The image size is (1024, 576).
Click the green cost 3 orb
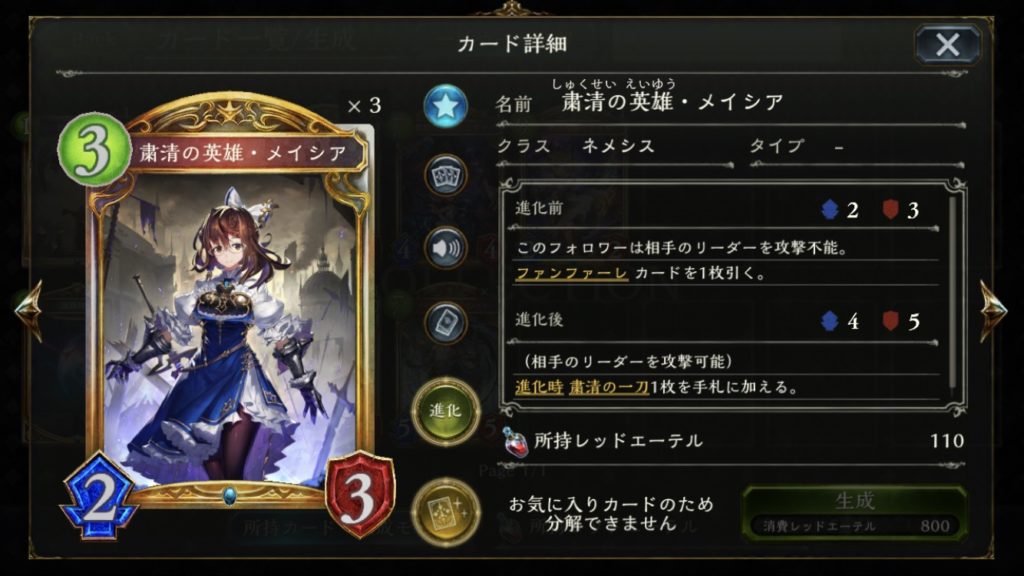(x=93, y=150)
